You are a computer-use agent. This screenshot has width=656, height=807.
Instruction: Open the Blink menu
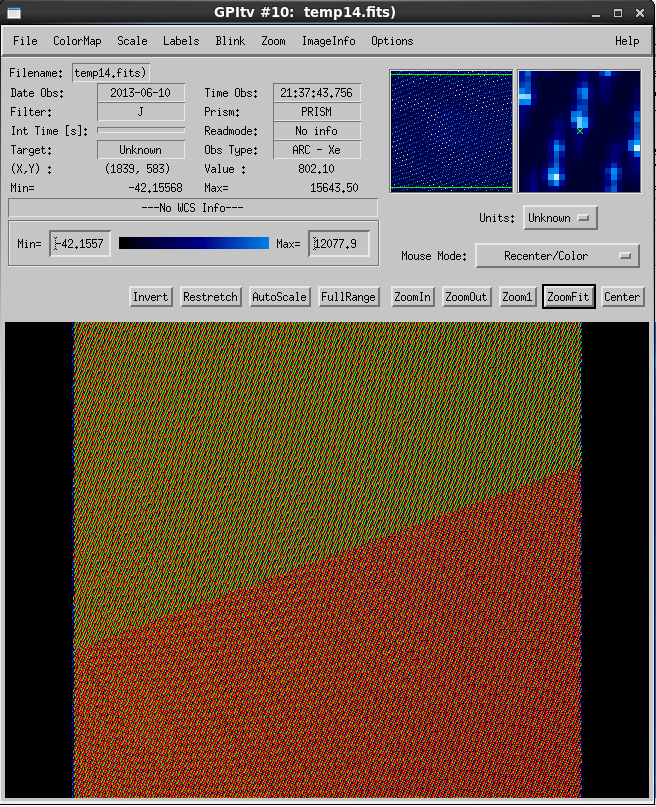tap(230, 41)
